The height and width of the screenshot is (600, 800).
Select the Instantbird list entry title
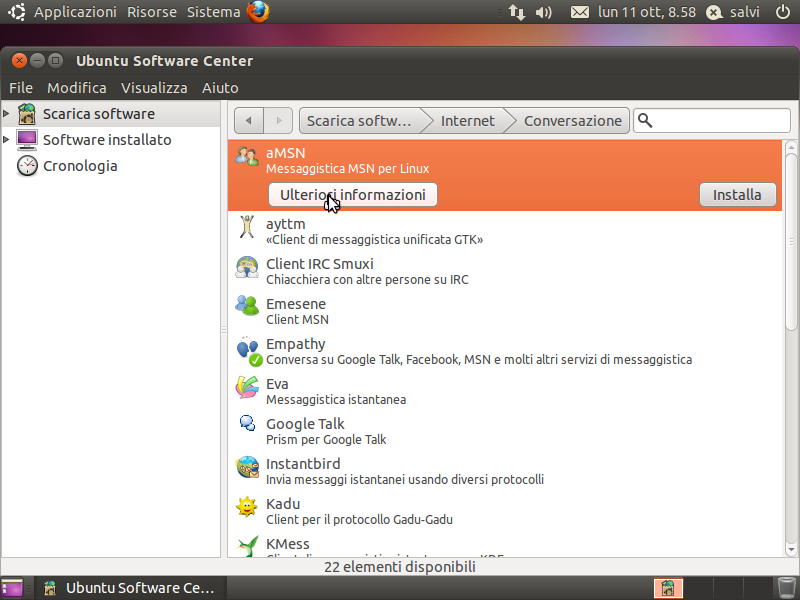tap(303, 464)
